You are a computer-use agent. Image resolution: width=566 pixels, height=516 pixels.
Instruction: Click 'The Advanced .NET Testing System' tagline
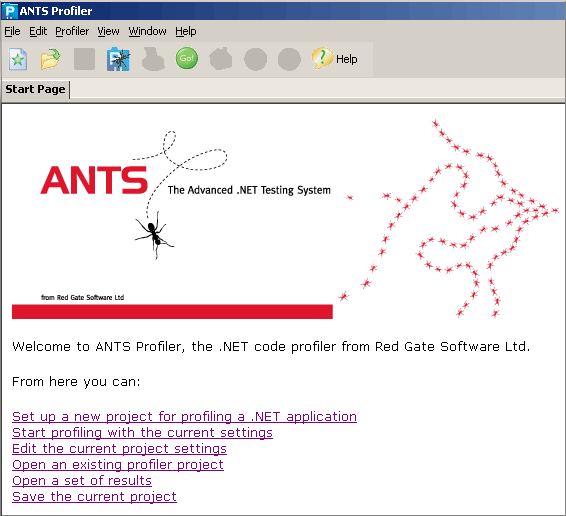click(249, 190)
